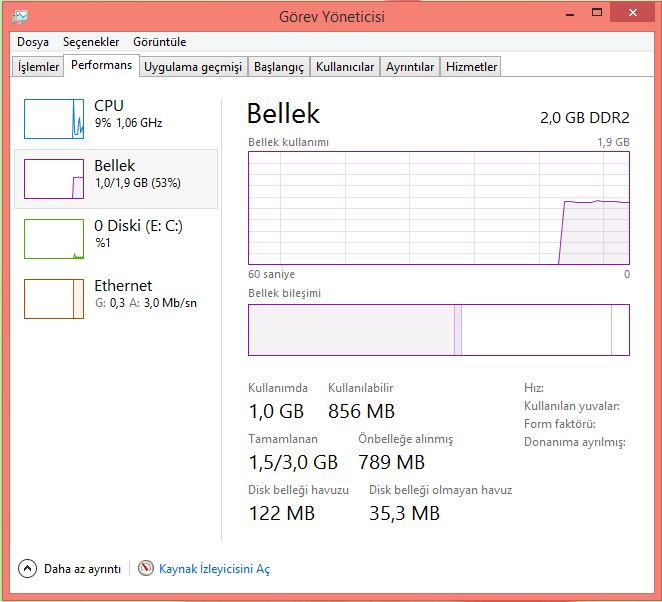Select the Performans tab

click(101, 65)
